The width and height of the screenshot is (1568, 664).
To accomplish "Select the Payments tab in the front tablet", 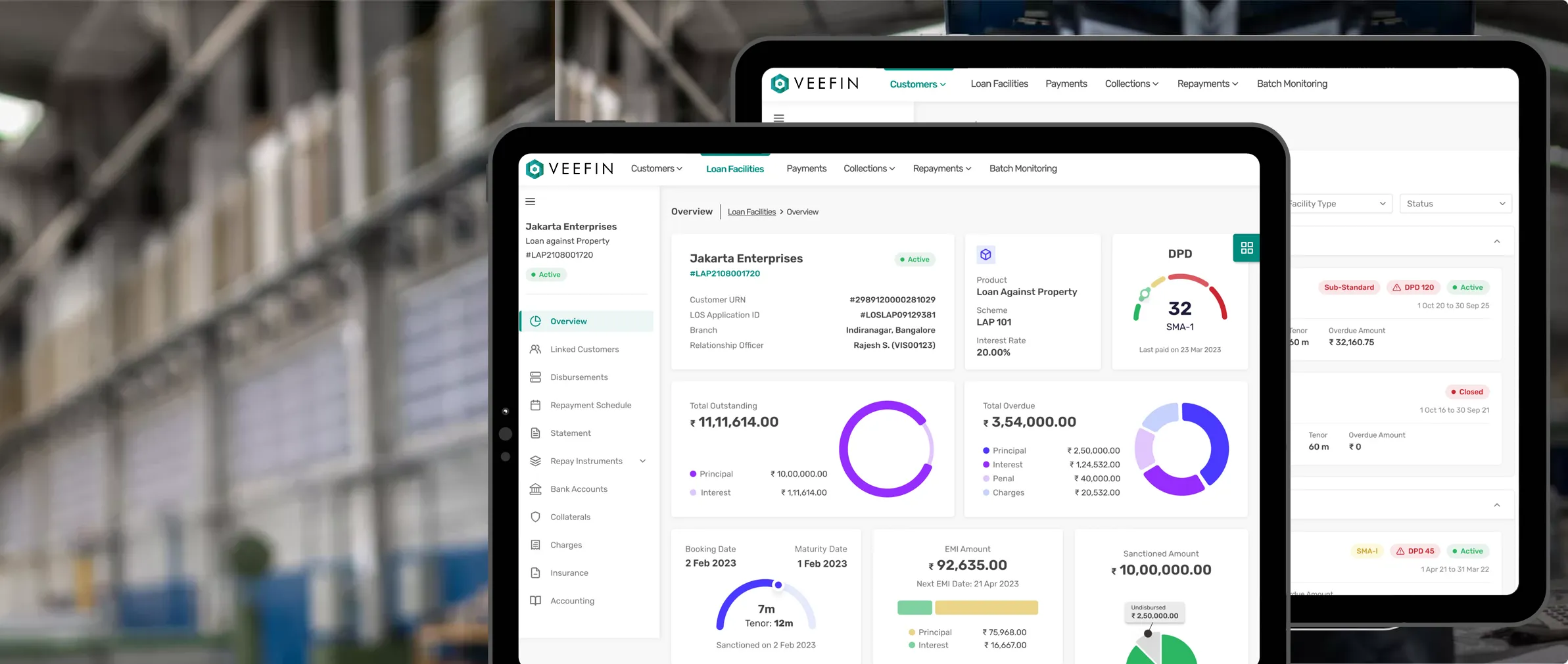I will tap(807, 169).
